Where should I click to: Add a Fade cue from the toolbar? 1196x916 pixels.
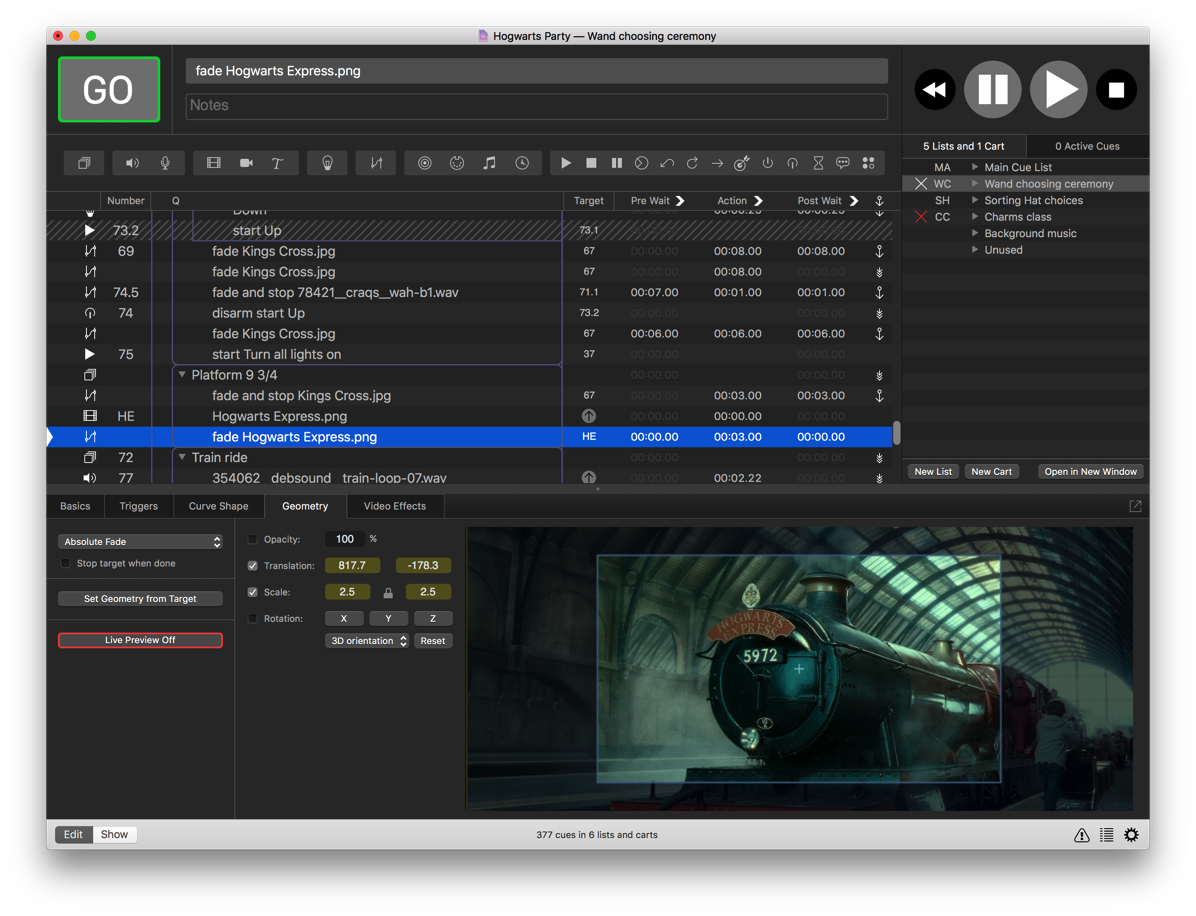pos(376,163)
